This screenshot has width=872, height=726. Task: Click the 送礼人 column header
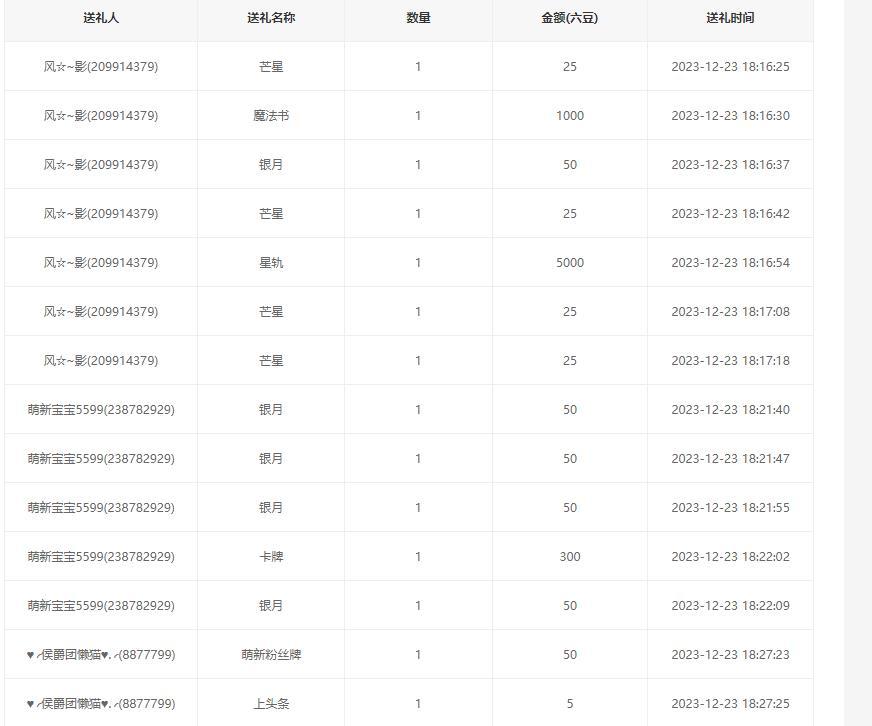pyautogui.click(x=101, y=18)
